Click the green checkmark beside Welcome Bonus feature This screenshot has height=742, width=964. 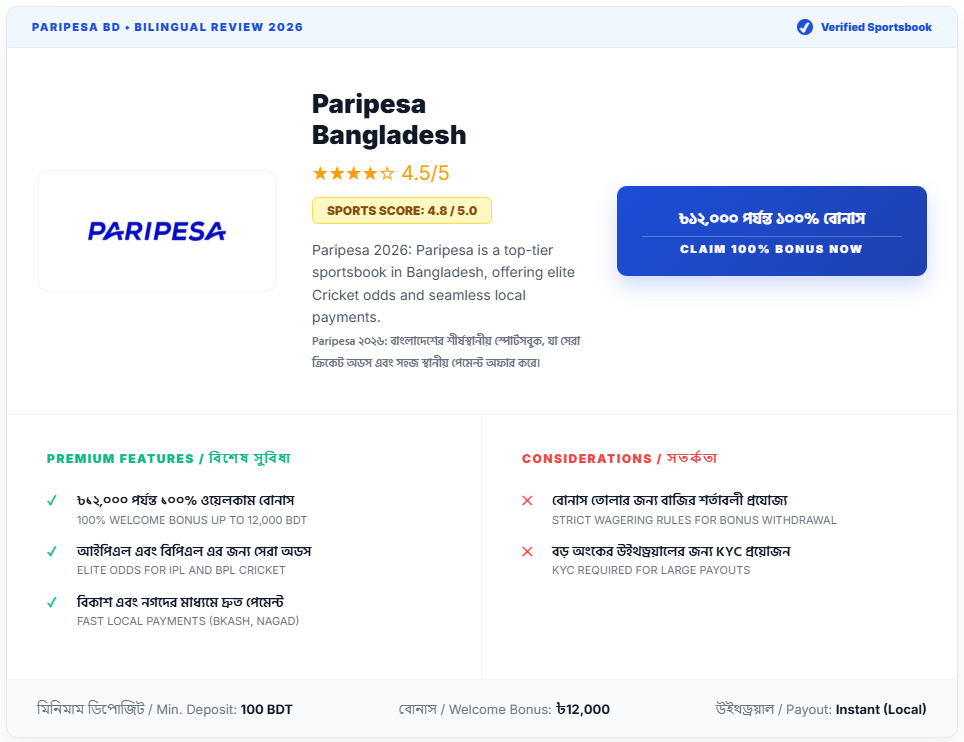(52, 500)
